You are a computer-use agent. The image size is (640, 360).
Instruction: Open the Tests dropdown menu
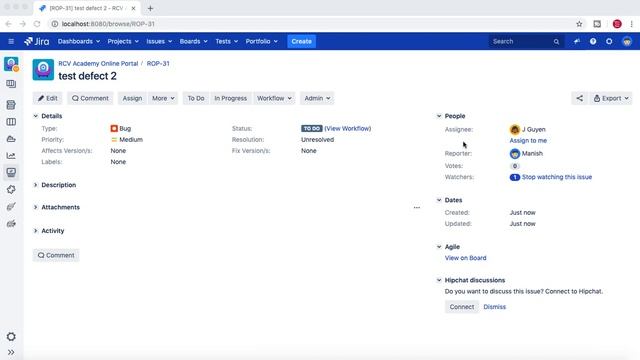pyautogui.click(x=227, y=41)
